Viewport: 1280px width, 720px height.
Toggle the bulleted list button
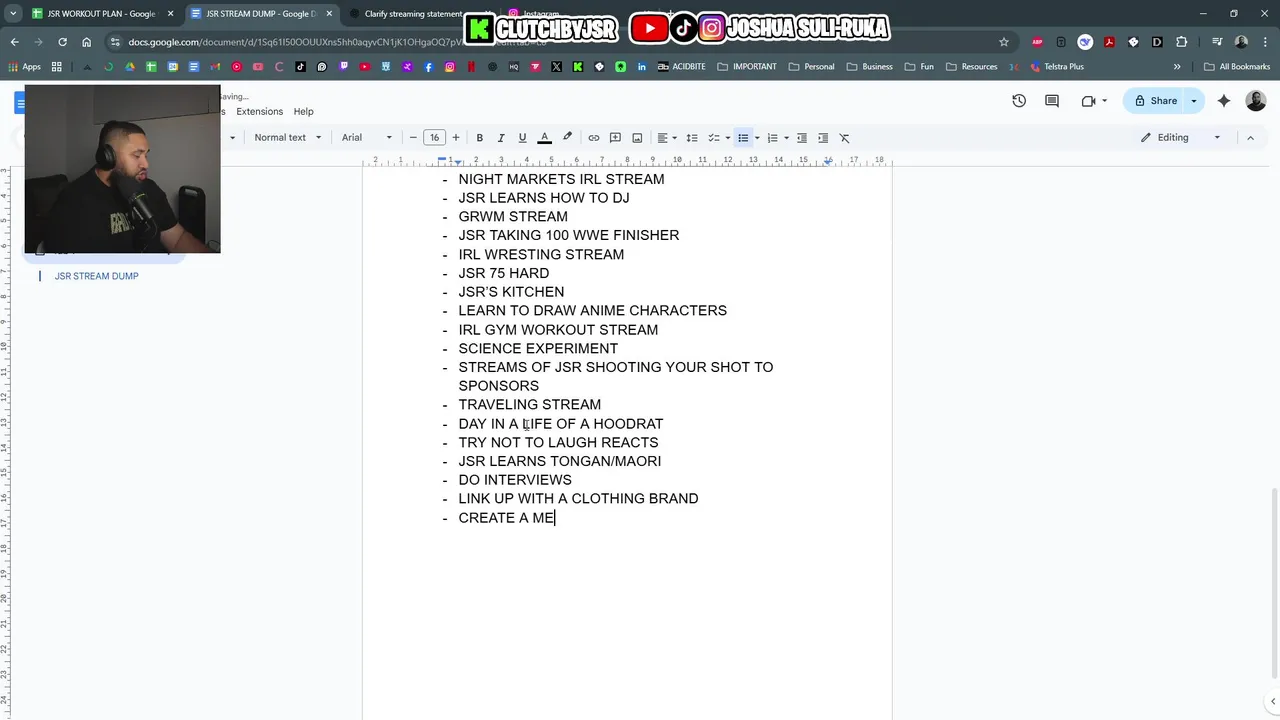(743, 138)
